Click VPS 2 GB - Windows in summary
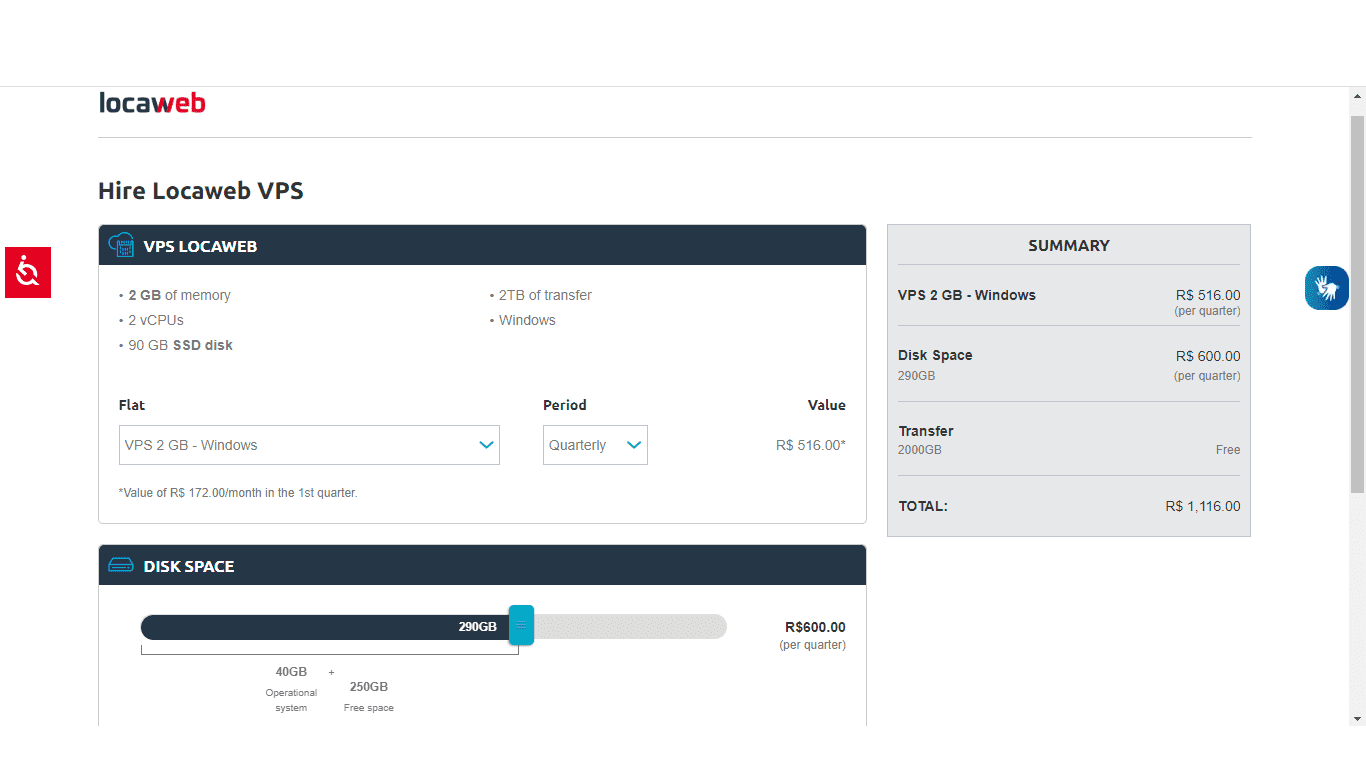The image size is (1366, 768). (x=967, y=295)
